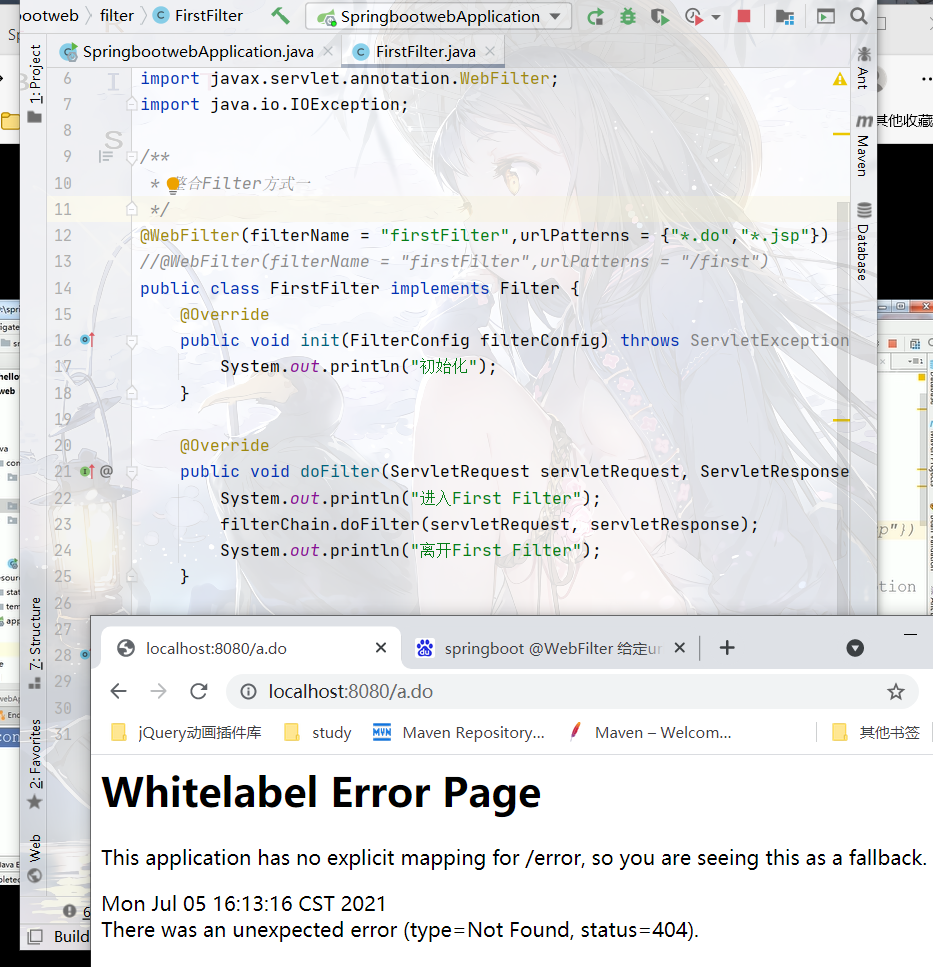
Task: Click the profiler run icon in toolbar
Action: click(694, 17)
